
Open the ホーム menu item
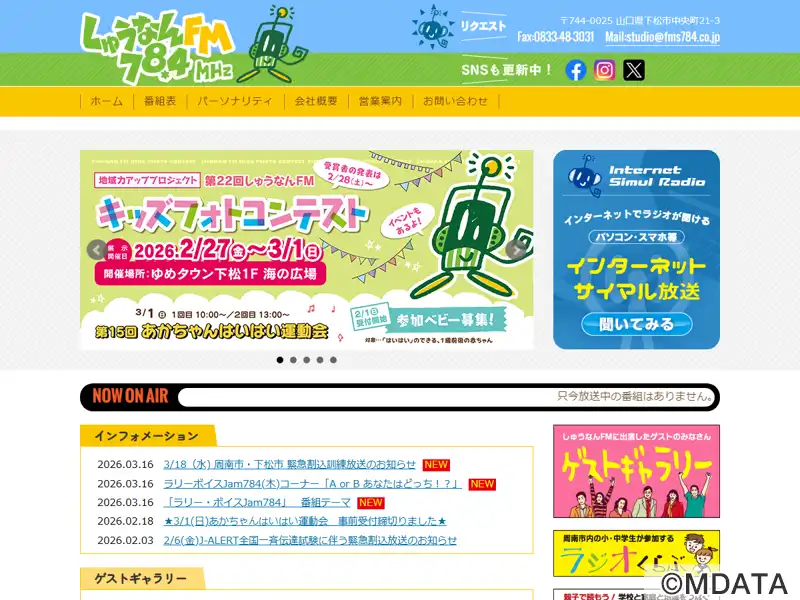107,101
